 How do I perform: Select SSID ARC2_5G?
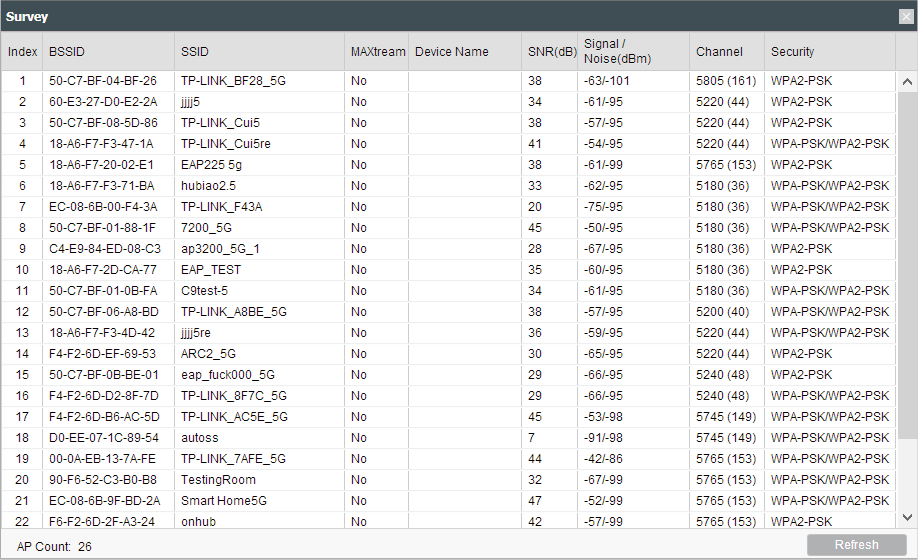point(208,354)
